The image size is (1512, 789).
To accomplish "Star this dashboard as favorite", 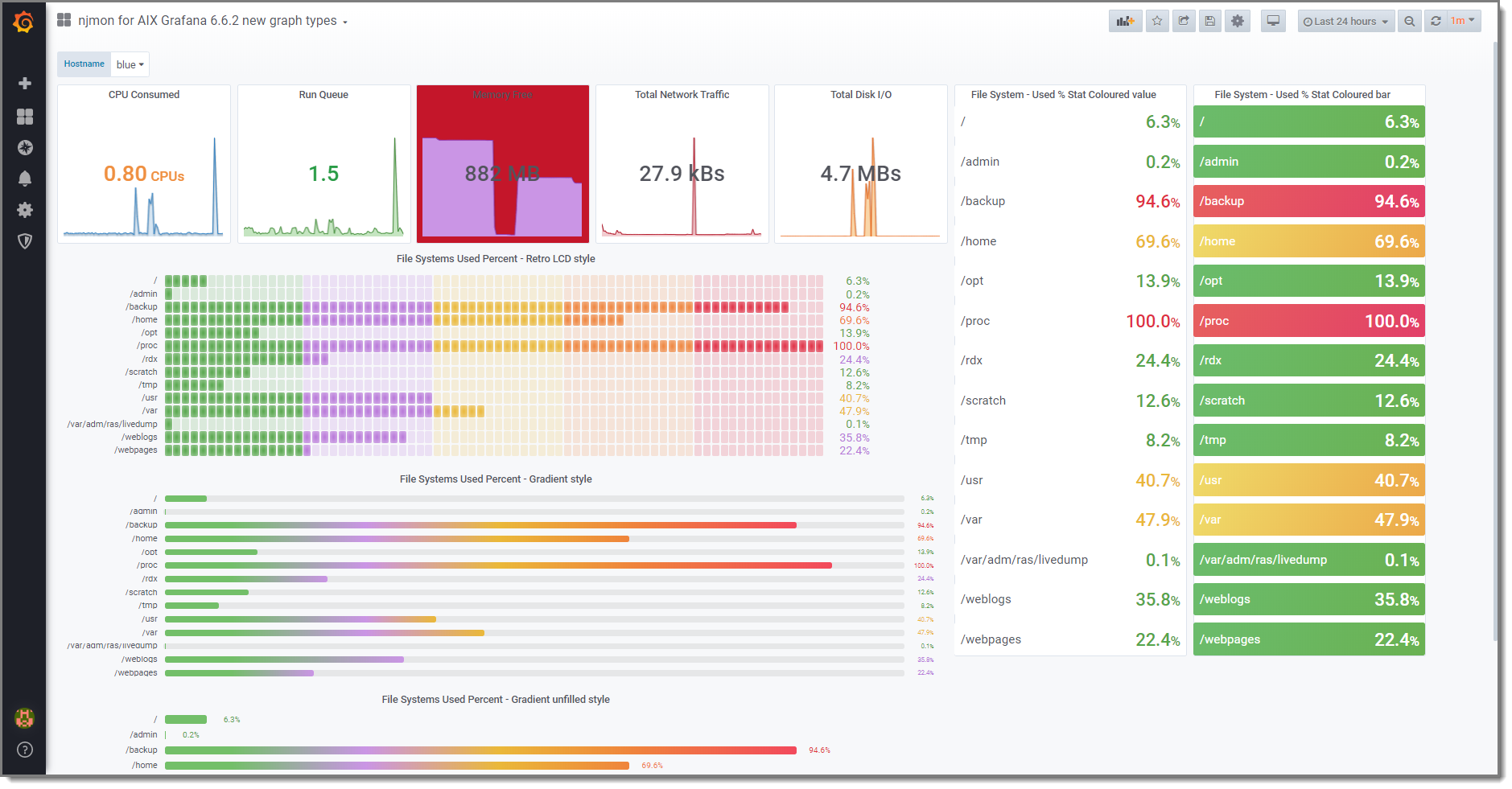I will point(1157,22).
